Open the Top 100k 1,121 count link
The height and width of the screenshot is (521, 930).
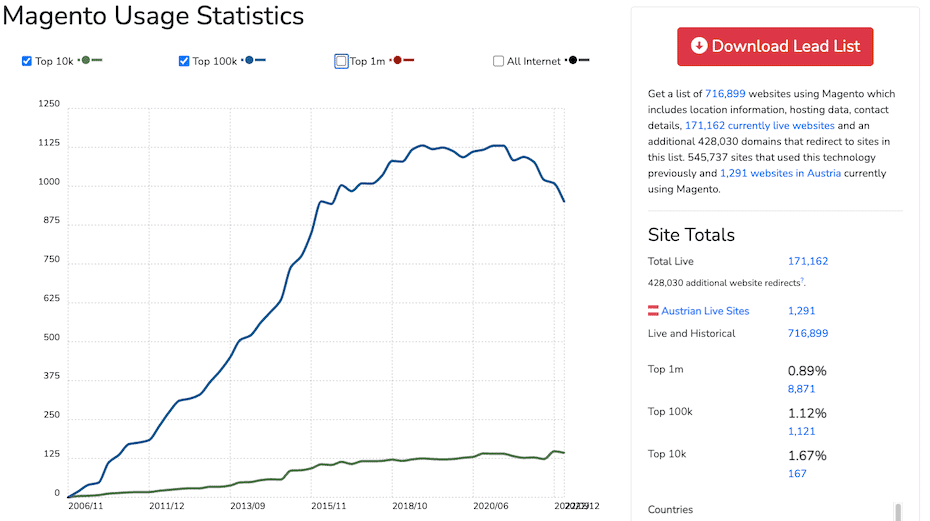801,431
